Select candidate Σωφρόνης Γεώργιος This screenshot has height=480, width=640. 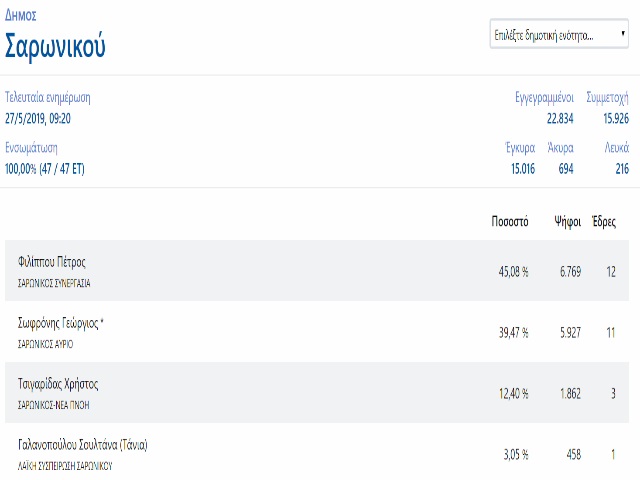[x=60, y=323]
